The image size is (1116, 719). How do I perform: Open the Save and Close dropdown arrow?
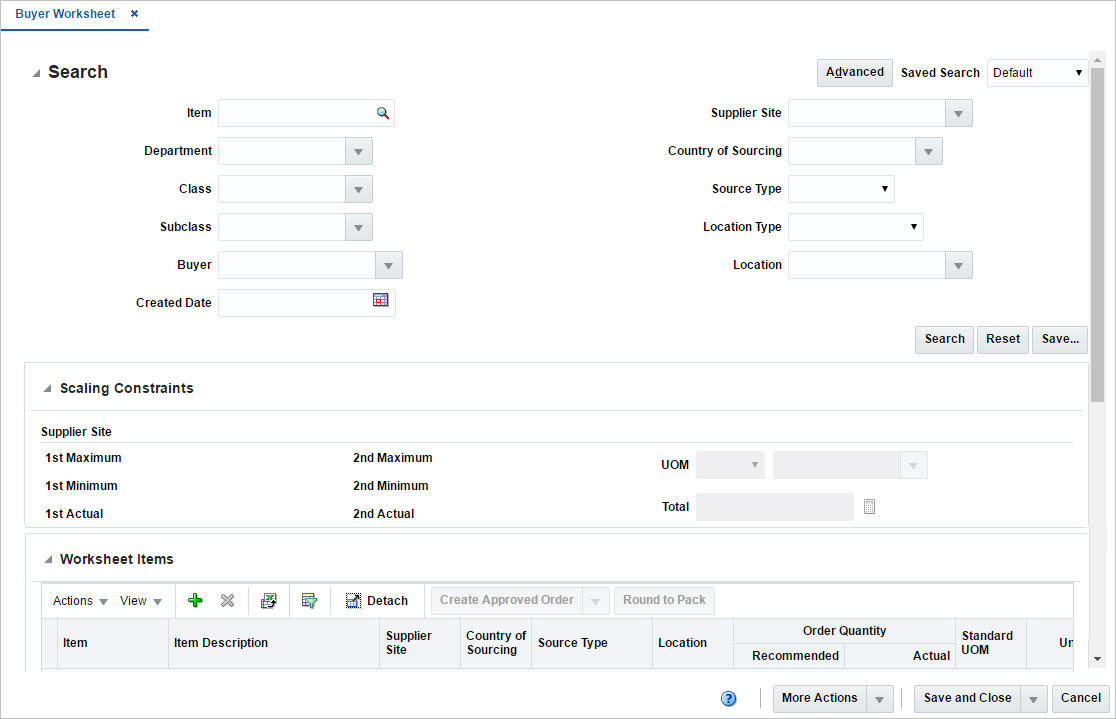[x=1033, y=698]
